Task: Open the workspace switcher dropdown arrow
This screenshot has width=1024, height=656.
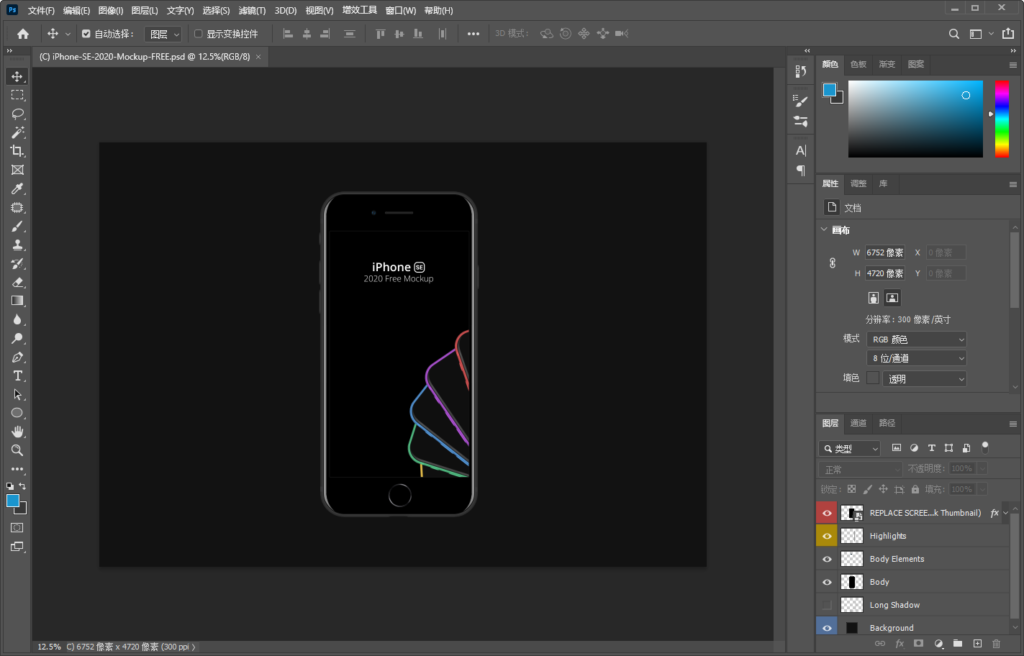Action: click(x=991, y=34)
